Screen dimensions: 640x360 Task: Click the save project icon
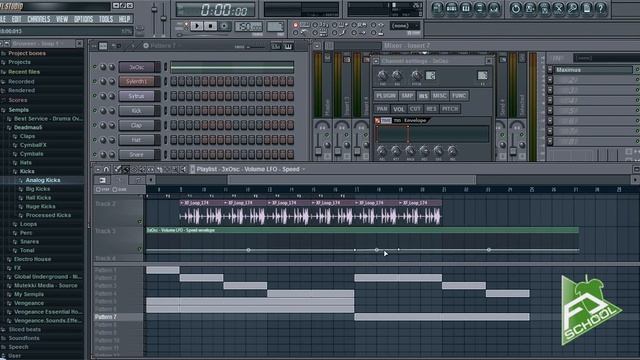click(x=530, y=8)
